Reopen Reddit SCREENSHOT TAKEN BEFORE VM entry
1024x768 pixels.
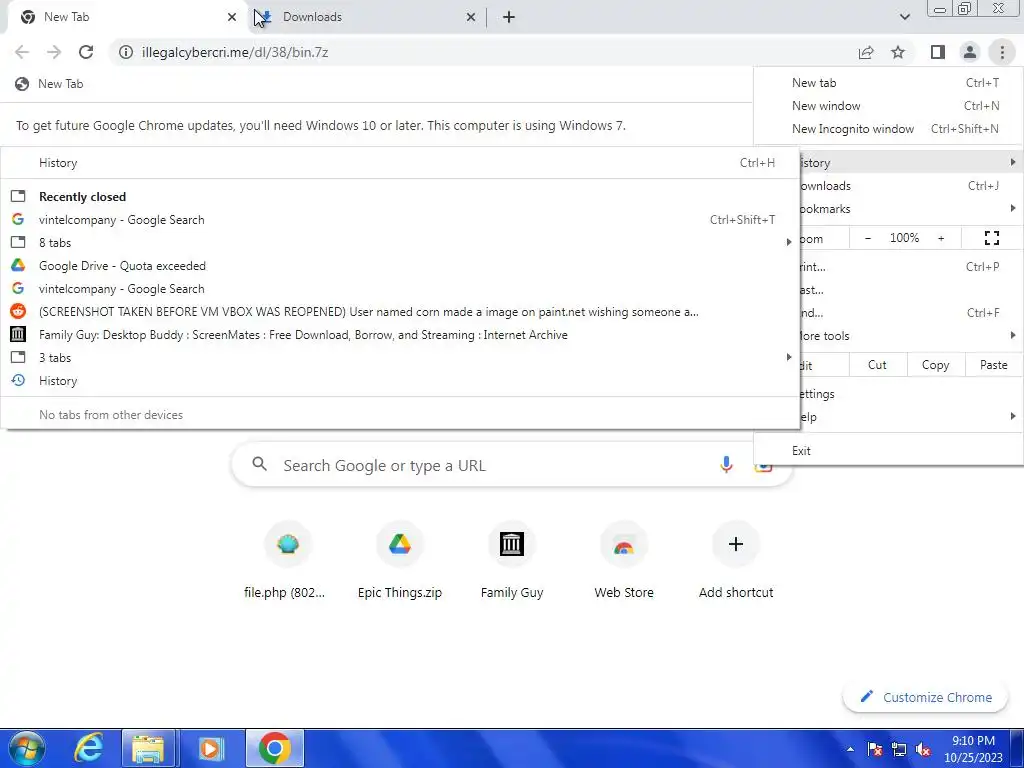[400, 312]
